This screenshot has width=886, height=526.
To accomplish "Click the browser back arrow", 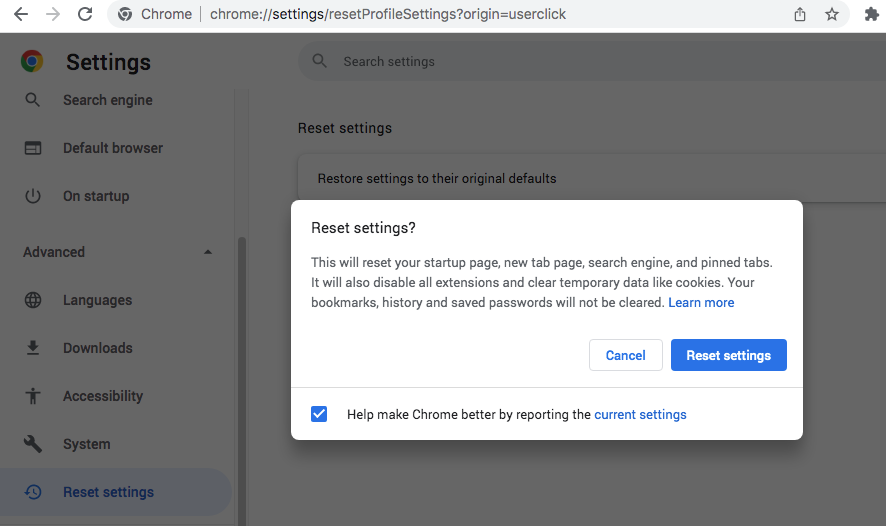I will point(21,14).
